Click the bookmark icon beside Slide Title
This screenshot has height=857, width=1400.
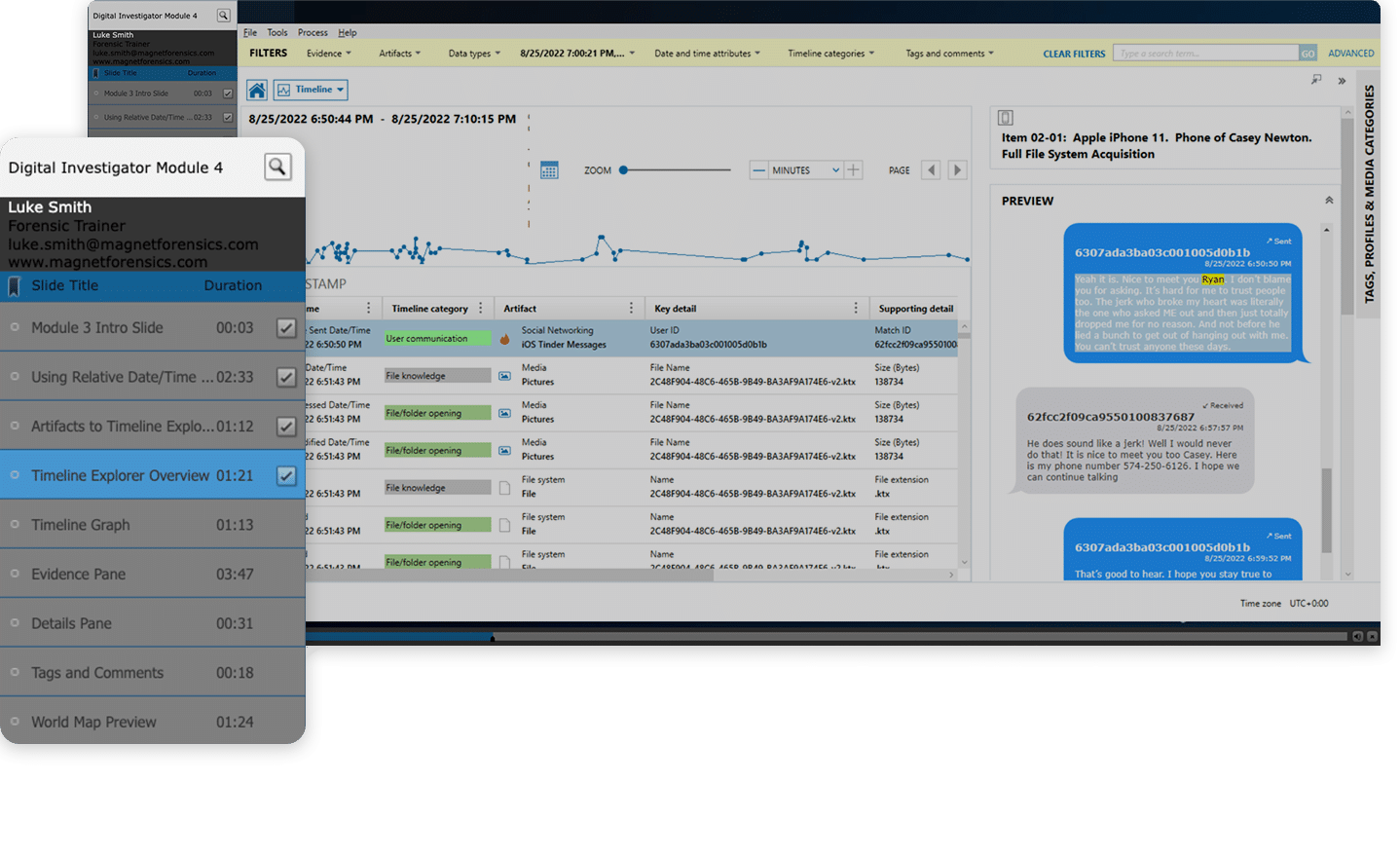tap(14, 286)
